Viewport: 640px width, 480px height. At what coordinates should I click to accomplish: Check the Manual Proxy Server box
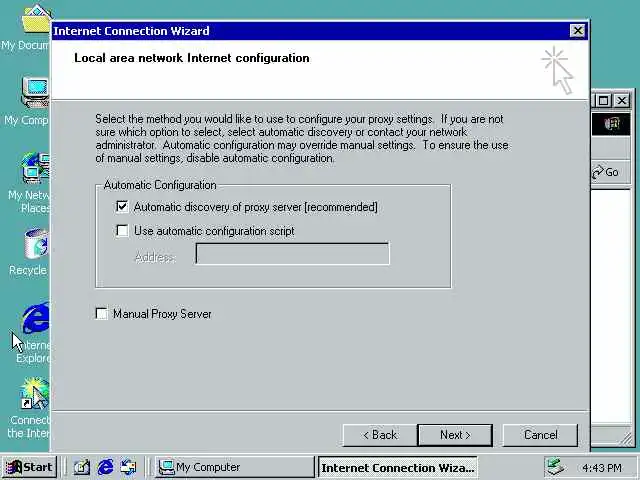[x=101, y=313]
